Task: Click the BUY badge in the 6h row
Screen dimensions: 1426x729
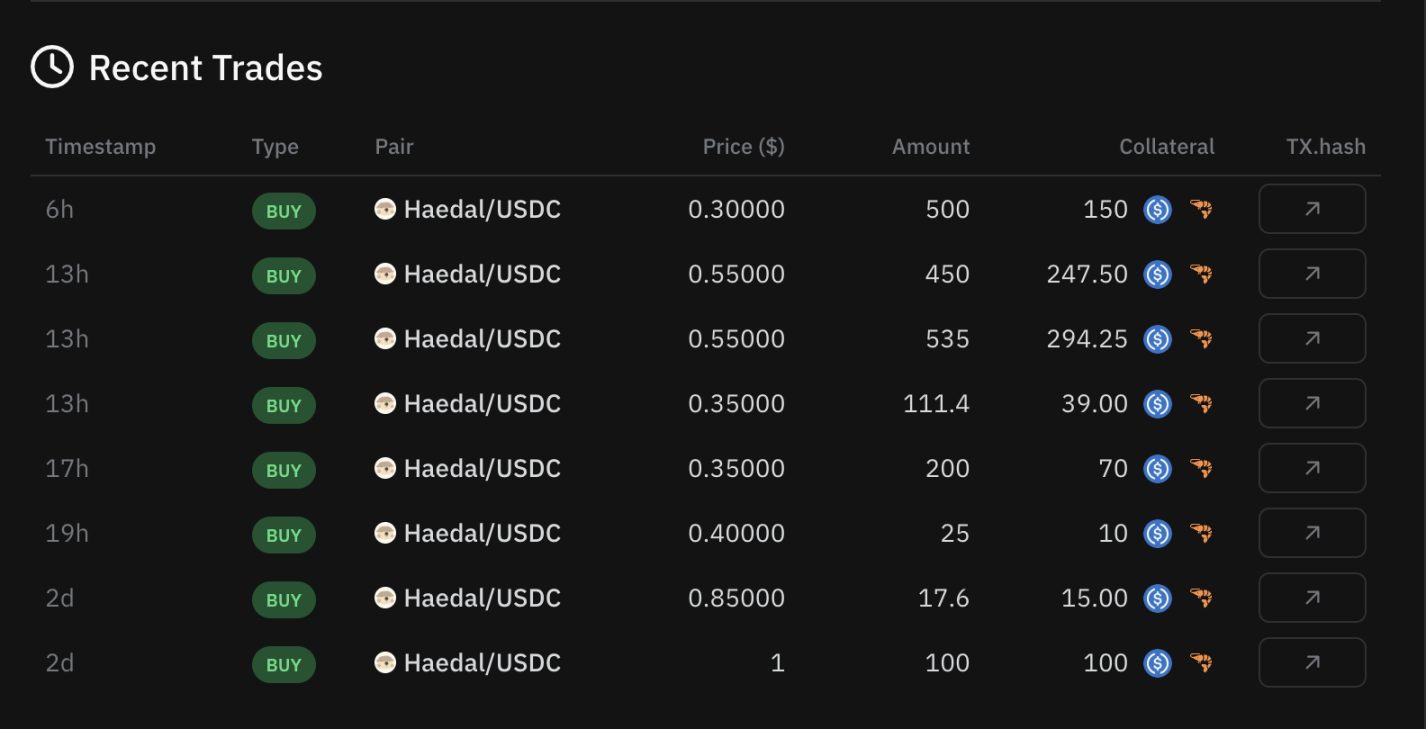Action: [283, 211]
